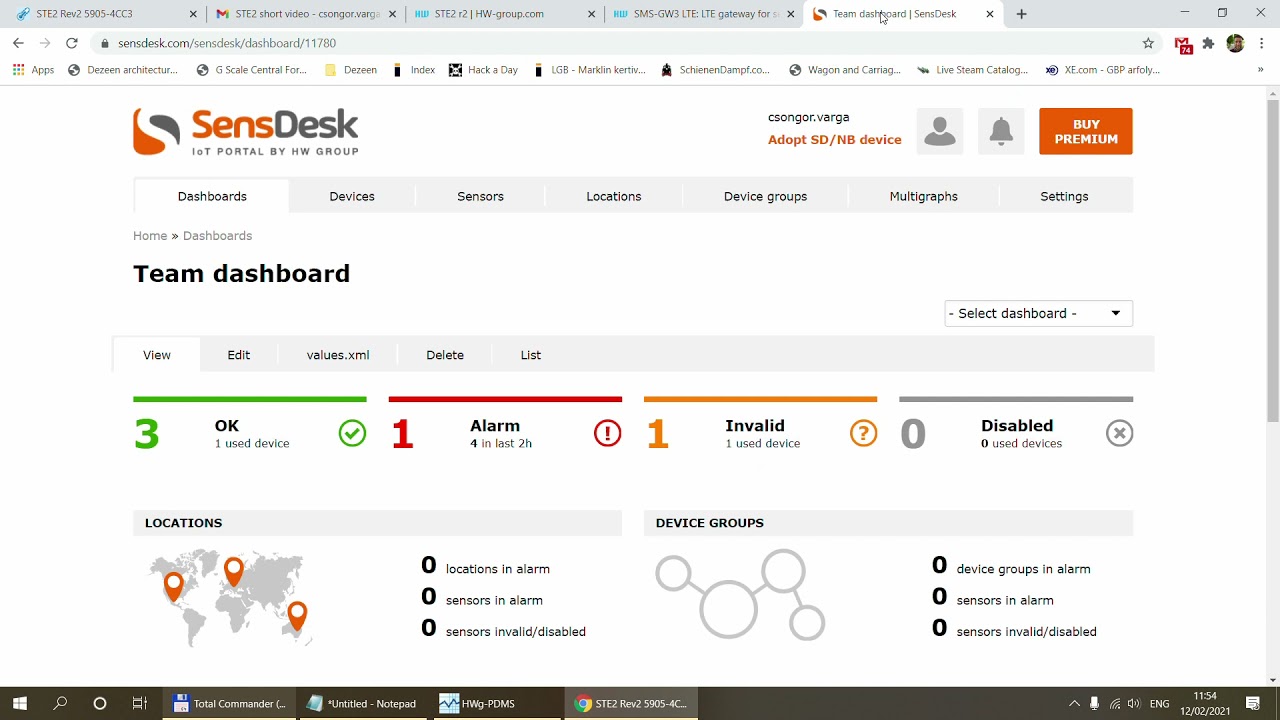Close the Team dashboard SensDesk tab

click(990, 14)
